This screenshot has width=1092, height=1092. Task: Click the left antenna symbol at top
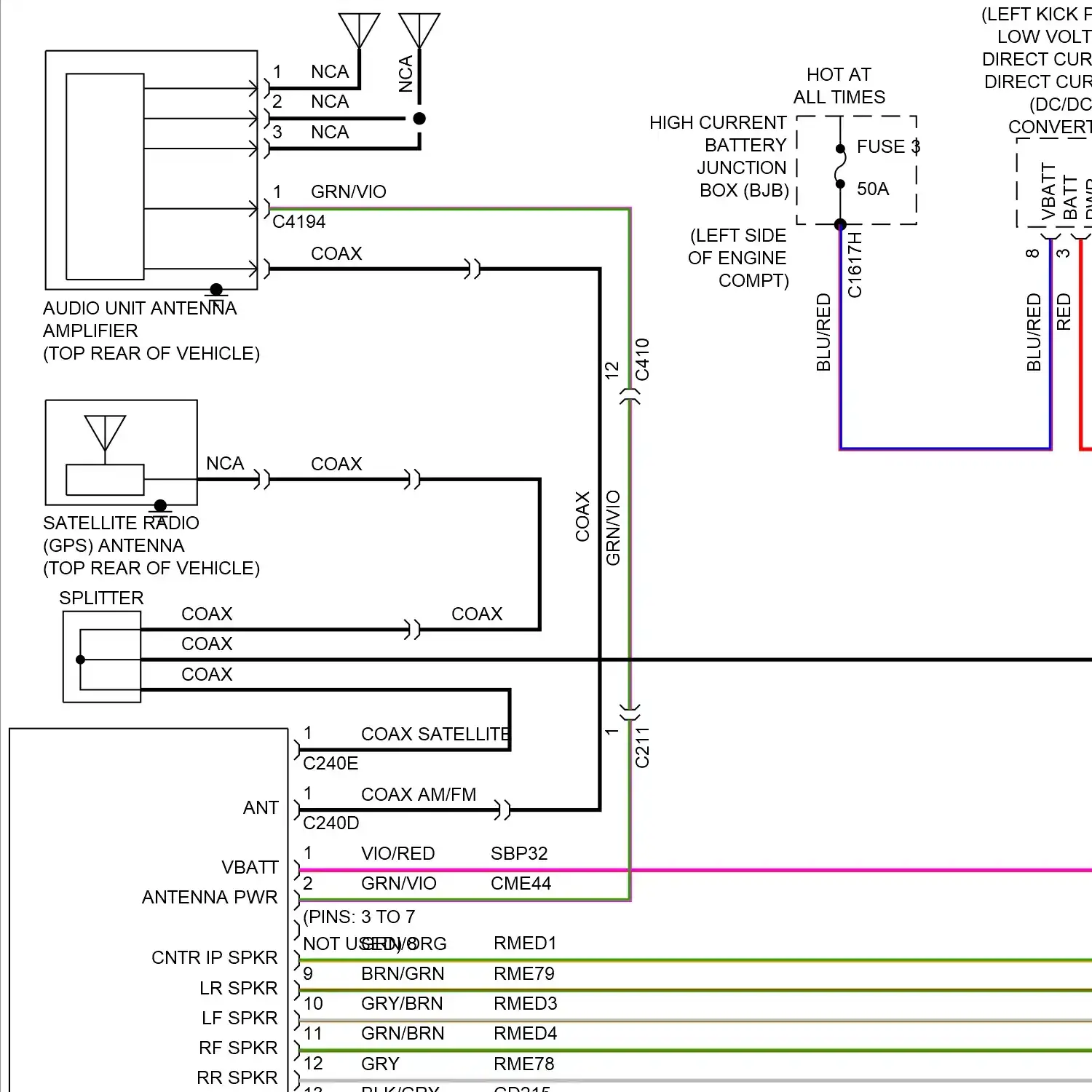pyautogui.click(x=360, y=31)
